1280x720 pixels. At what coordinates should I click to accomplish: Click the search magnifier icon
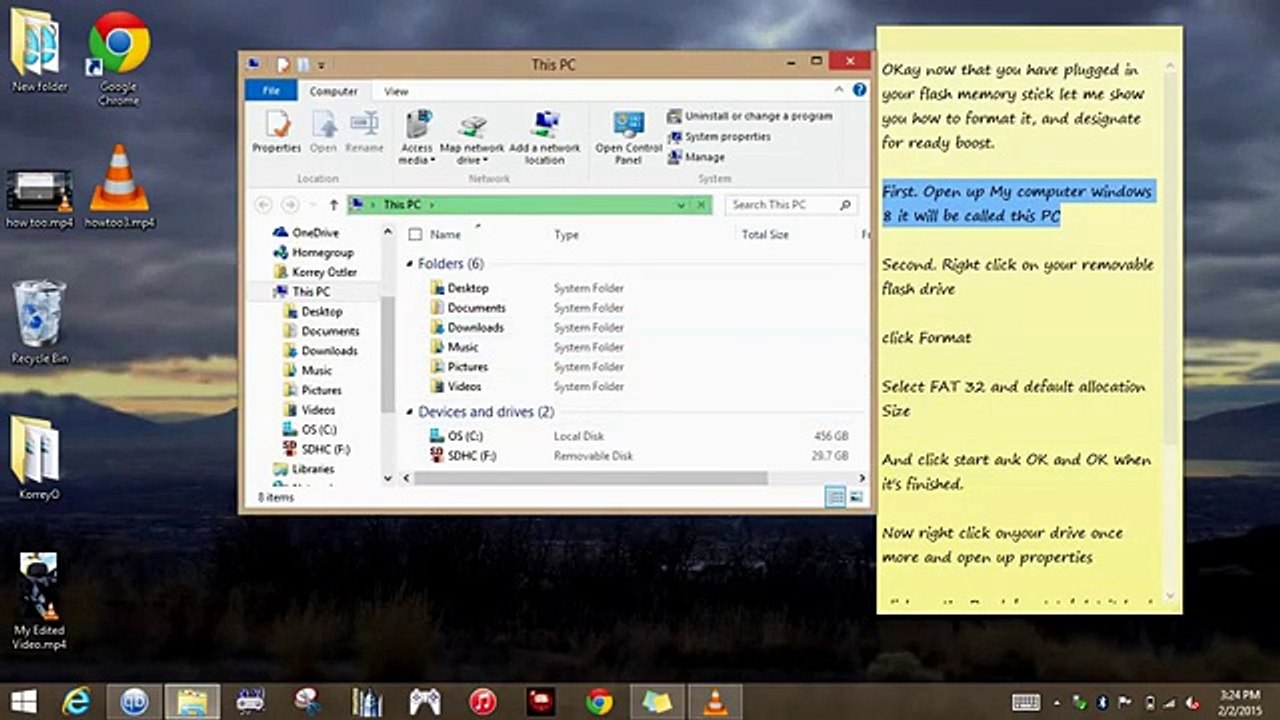[845, 205]
